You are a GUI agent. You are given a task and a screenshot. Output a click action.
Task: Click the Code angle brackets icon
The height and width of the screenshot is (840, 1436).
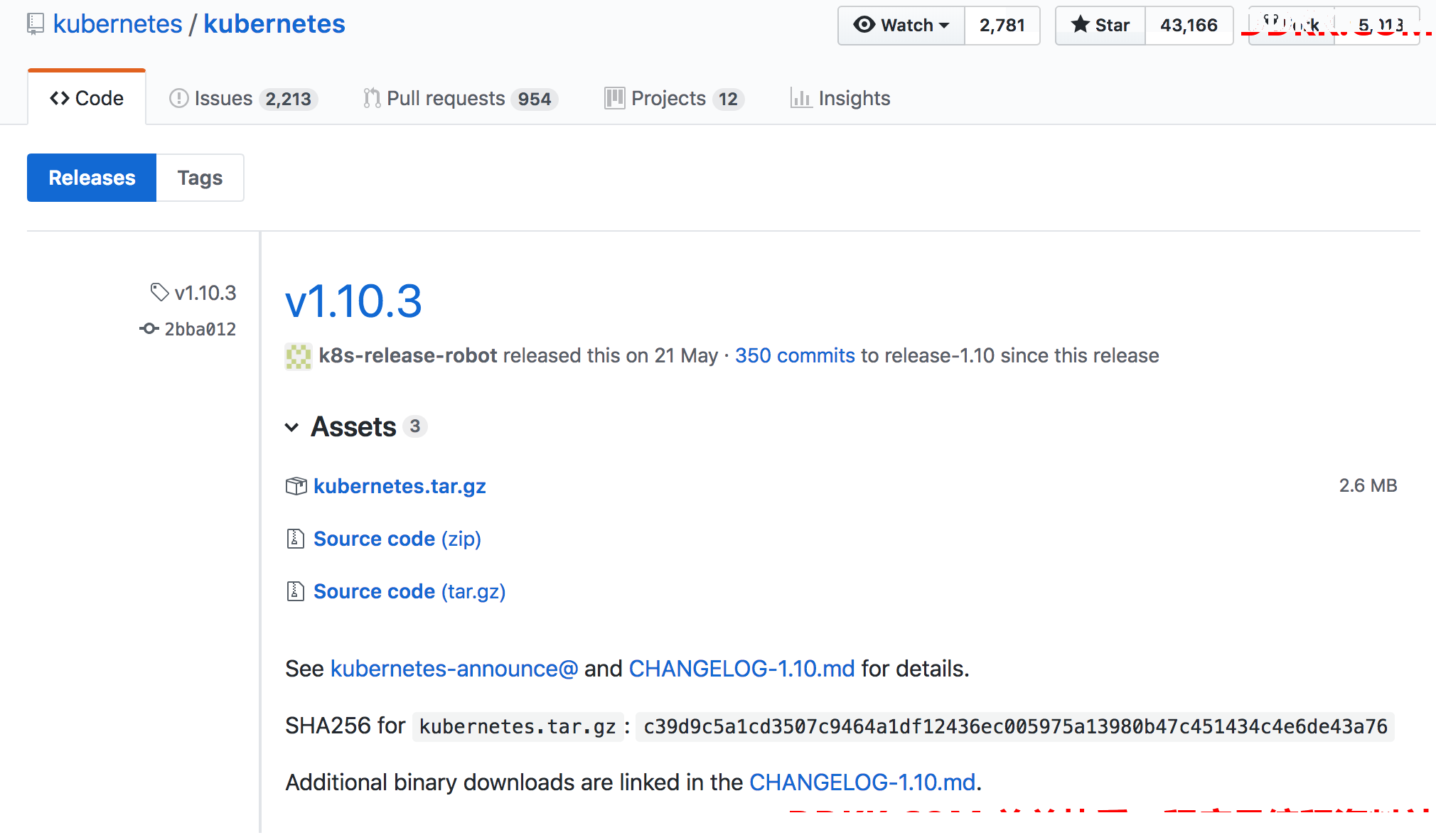coord(60,98)
